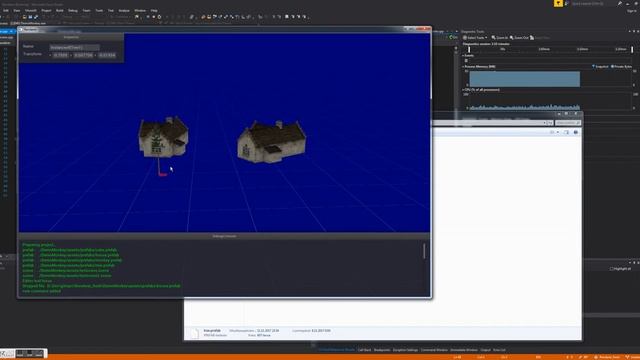Image resolution: width=640 pixels, height=360 pixels.
Task: Collapse the Process Memory section
Action: [x=463, y=67]
